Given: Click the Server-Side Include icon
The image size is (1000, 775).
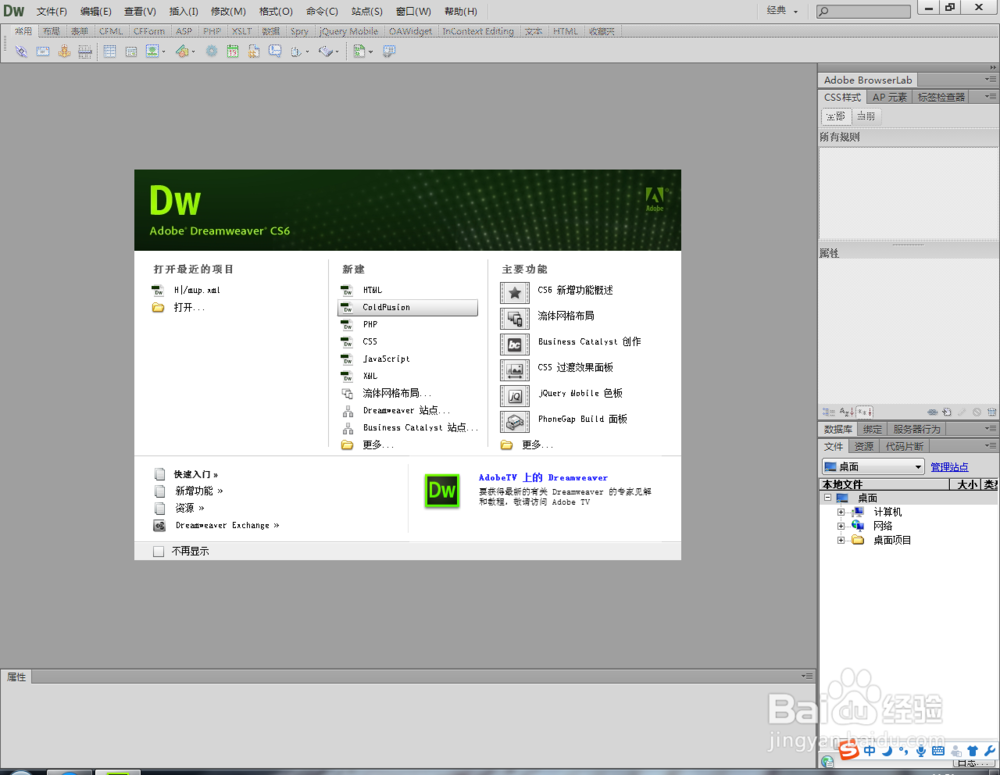Looking at the screenshot, I should click(x=254, y=52).
